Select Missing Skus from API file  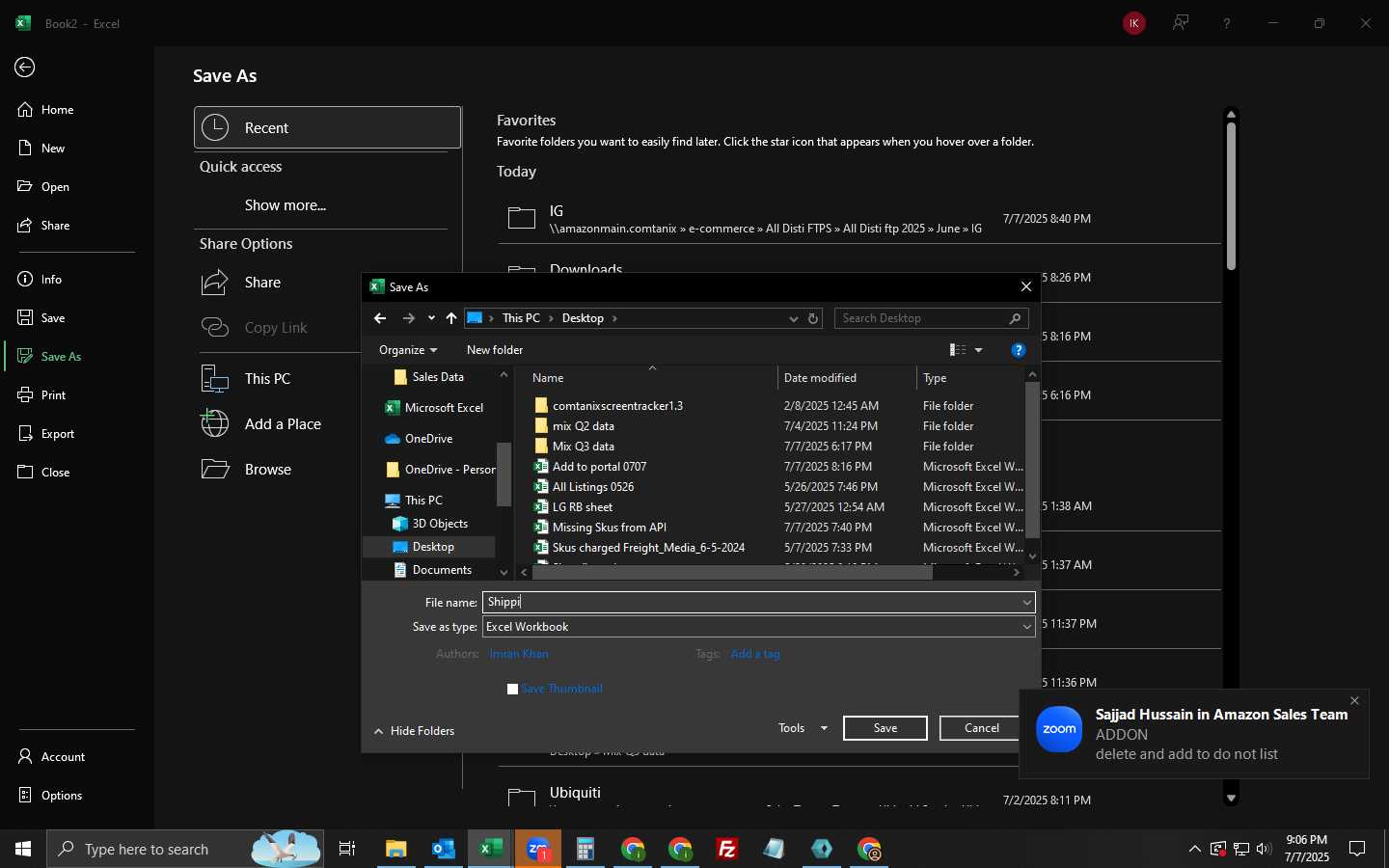point(610,528)
